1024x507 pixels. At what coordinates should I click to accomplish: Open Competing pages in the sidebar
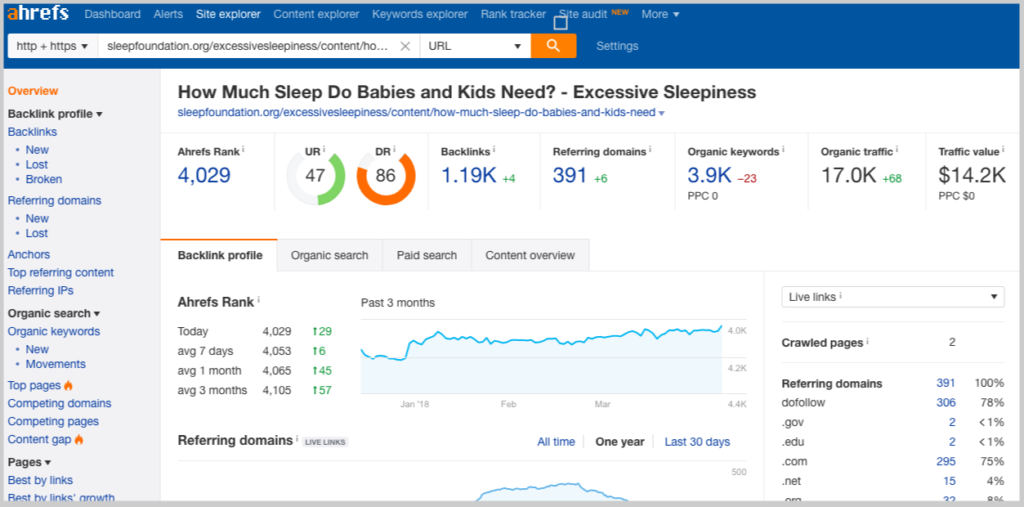(x=53, y=421)
